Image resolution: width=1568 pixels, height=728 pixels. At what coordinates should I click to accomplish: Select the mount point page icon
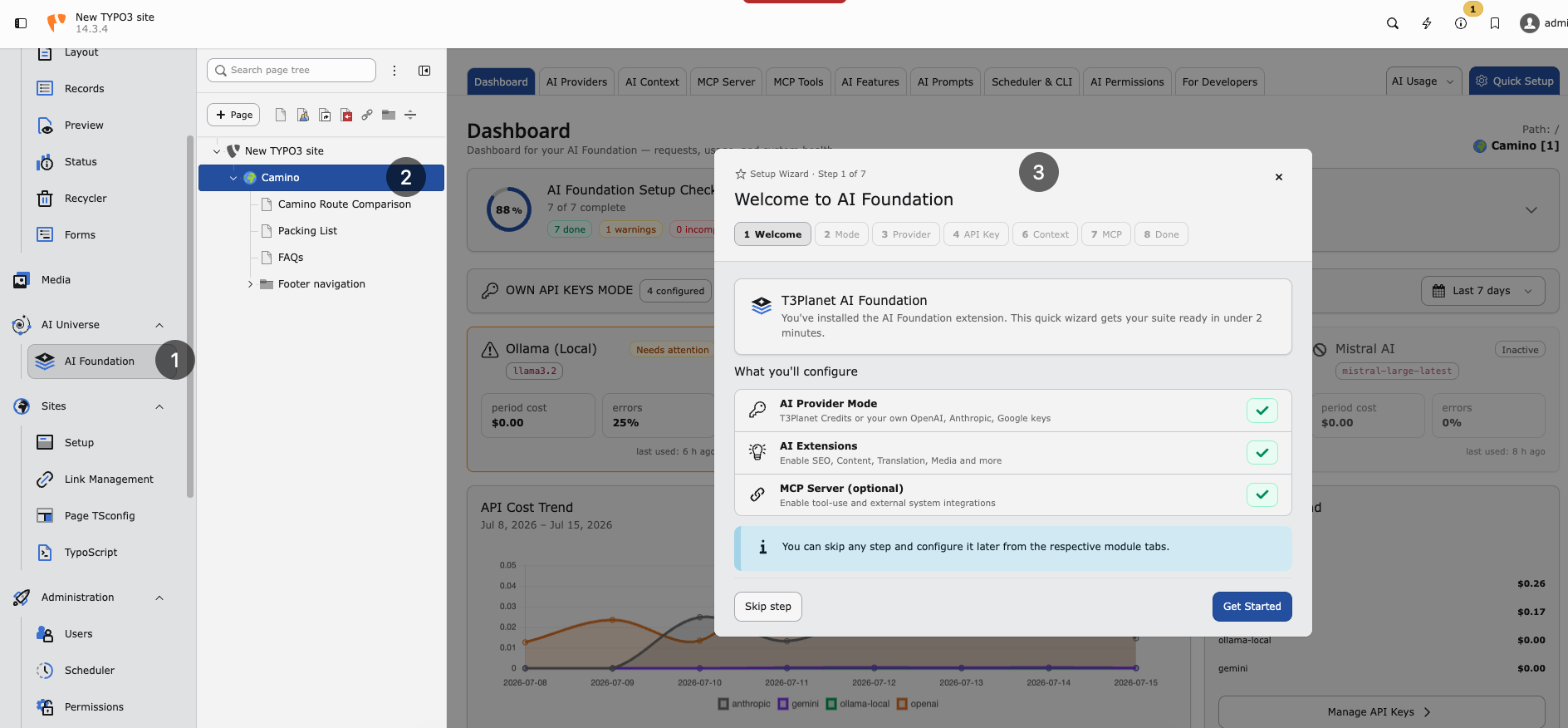[346, 115]
